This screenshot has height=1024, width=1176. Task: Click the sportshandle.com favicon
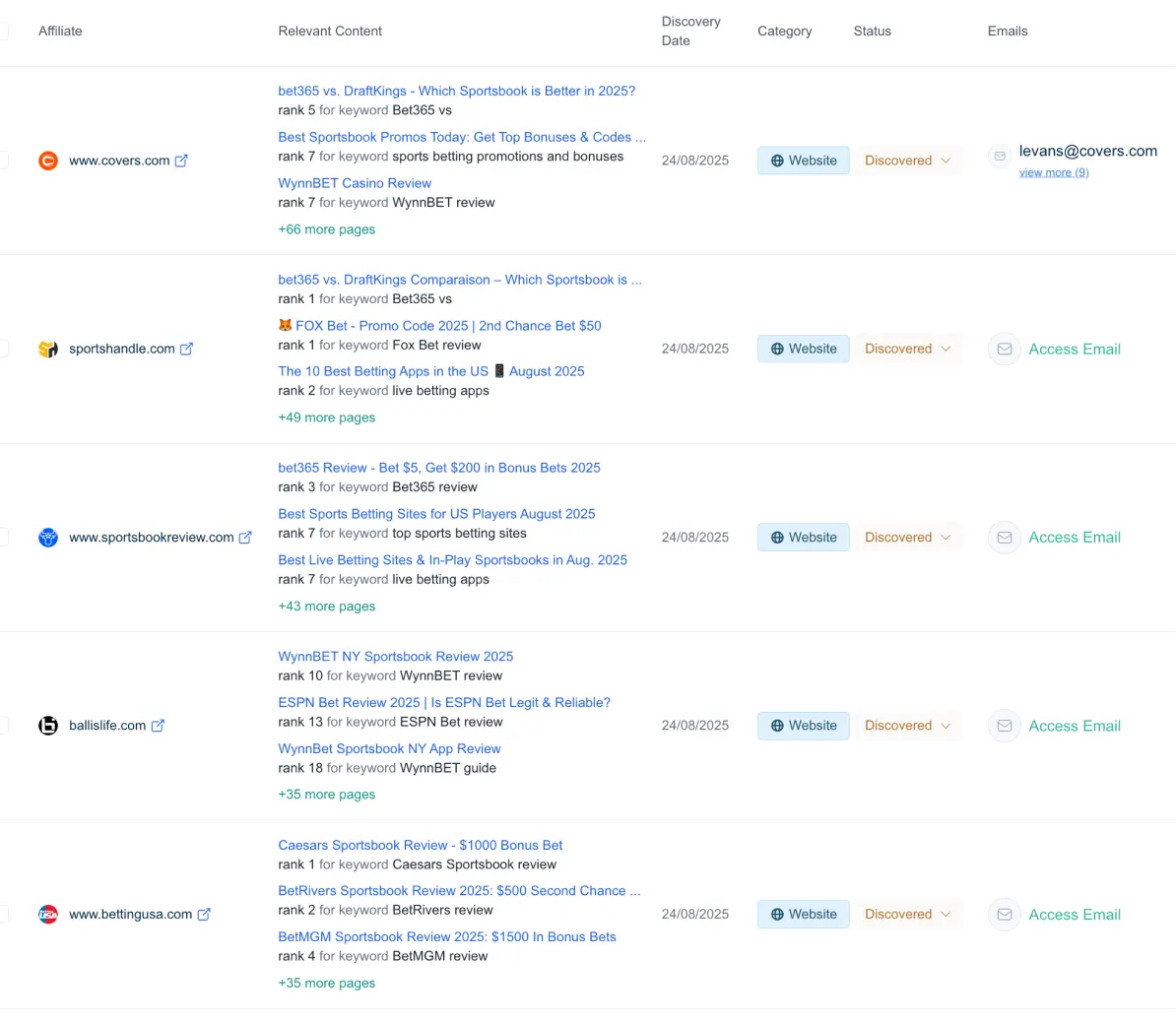pos(48,349)
